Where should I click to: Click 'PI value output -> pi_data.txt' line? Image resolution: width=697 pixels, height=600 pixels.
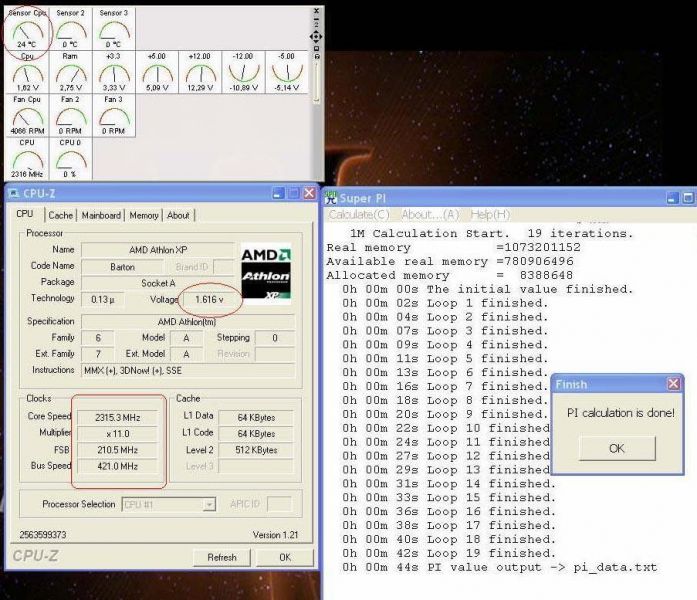click(x=500, y=568)
